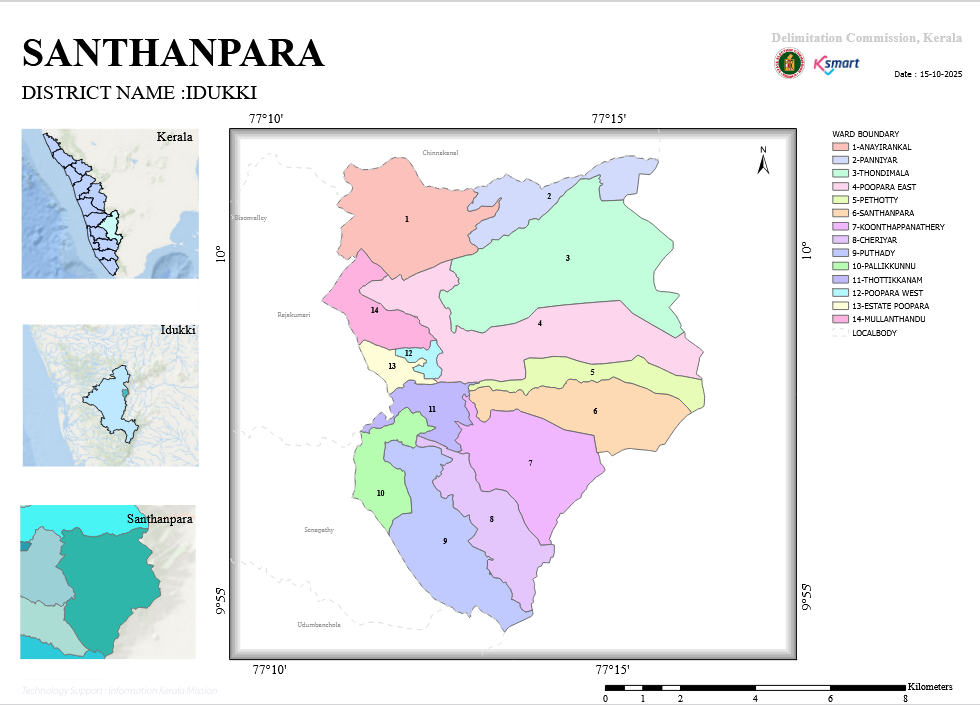Click ward 1 region on the map
This screenshot has height=705, width=980.
click(409, 219)
